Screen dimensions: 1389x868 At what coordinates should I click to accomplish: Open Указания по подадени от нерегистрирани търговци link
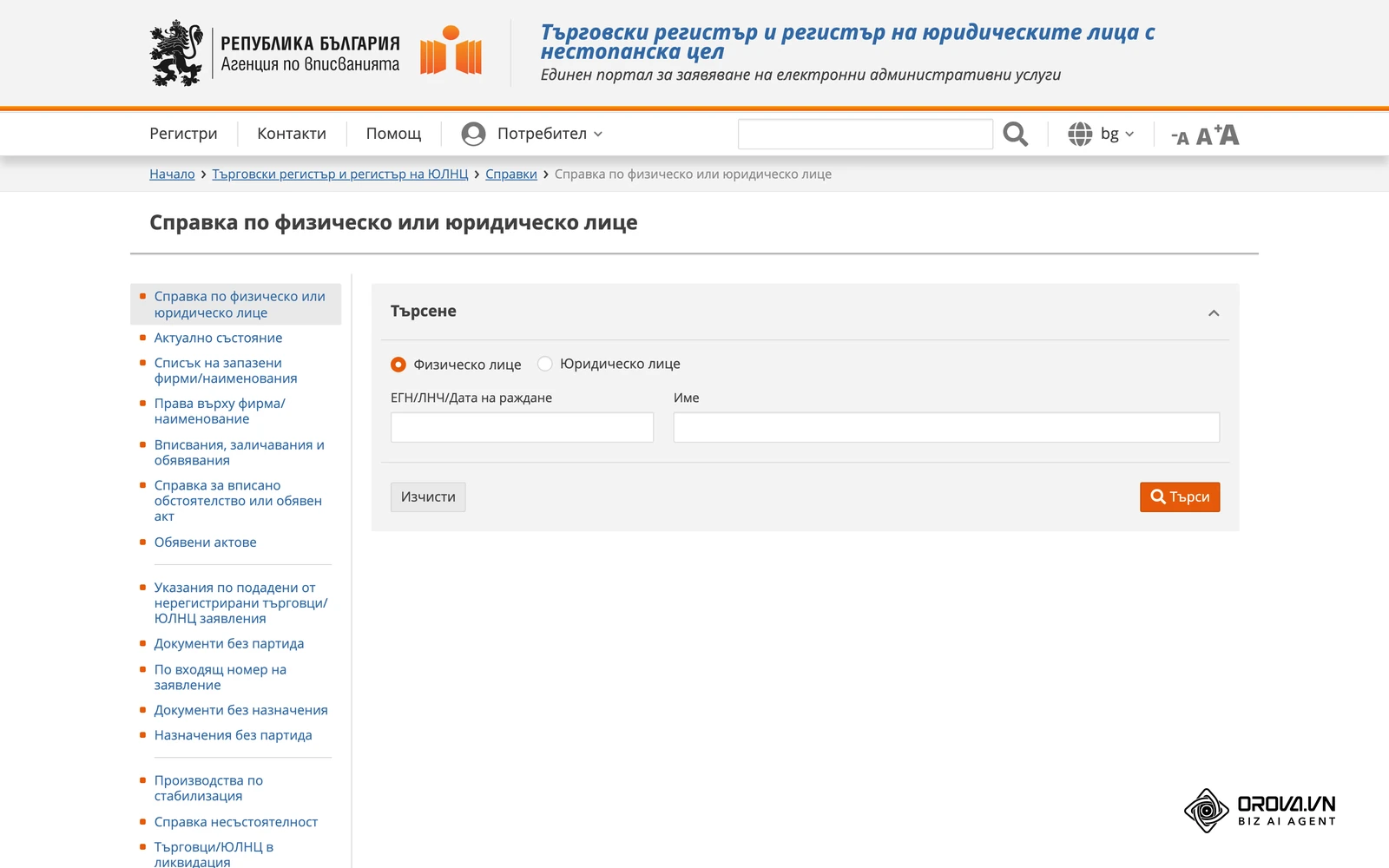(241, 602)
